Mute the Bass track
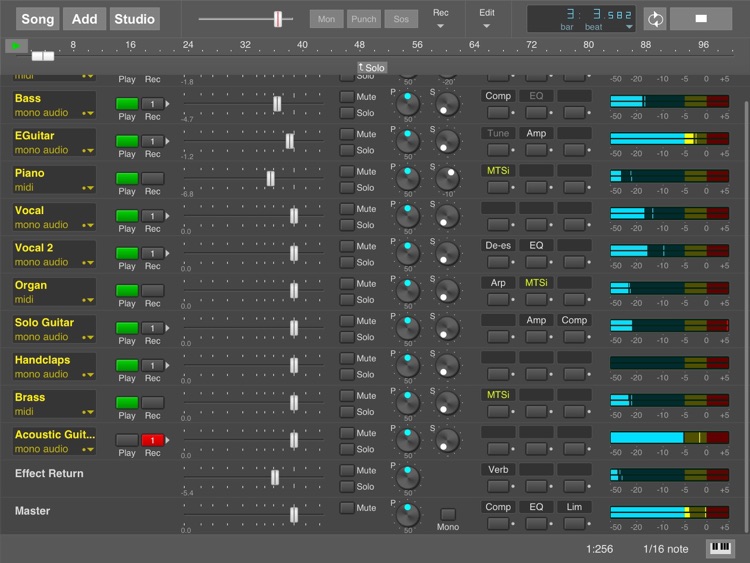 (x=347, y=97)
